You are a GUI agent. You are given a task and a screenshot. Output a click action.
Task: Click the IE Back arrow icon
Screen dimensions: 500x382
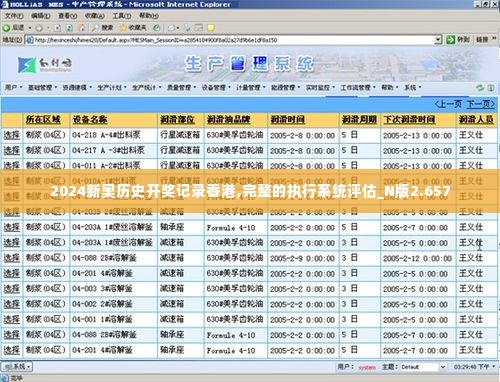6,28
